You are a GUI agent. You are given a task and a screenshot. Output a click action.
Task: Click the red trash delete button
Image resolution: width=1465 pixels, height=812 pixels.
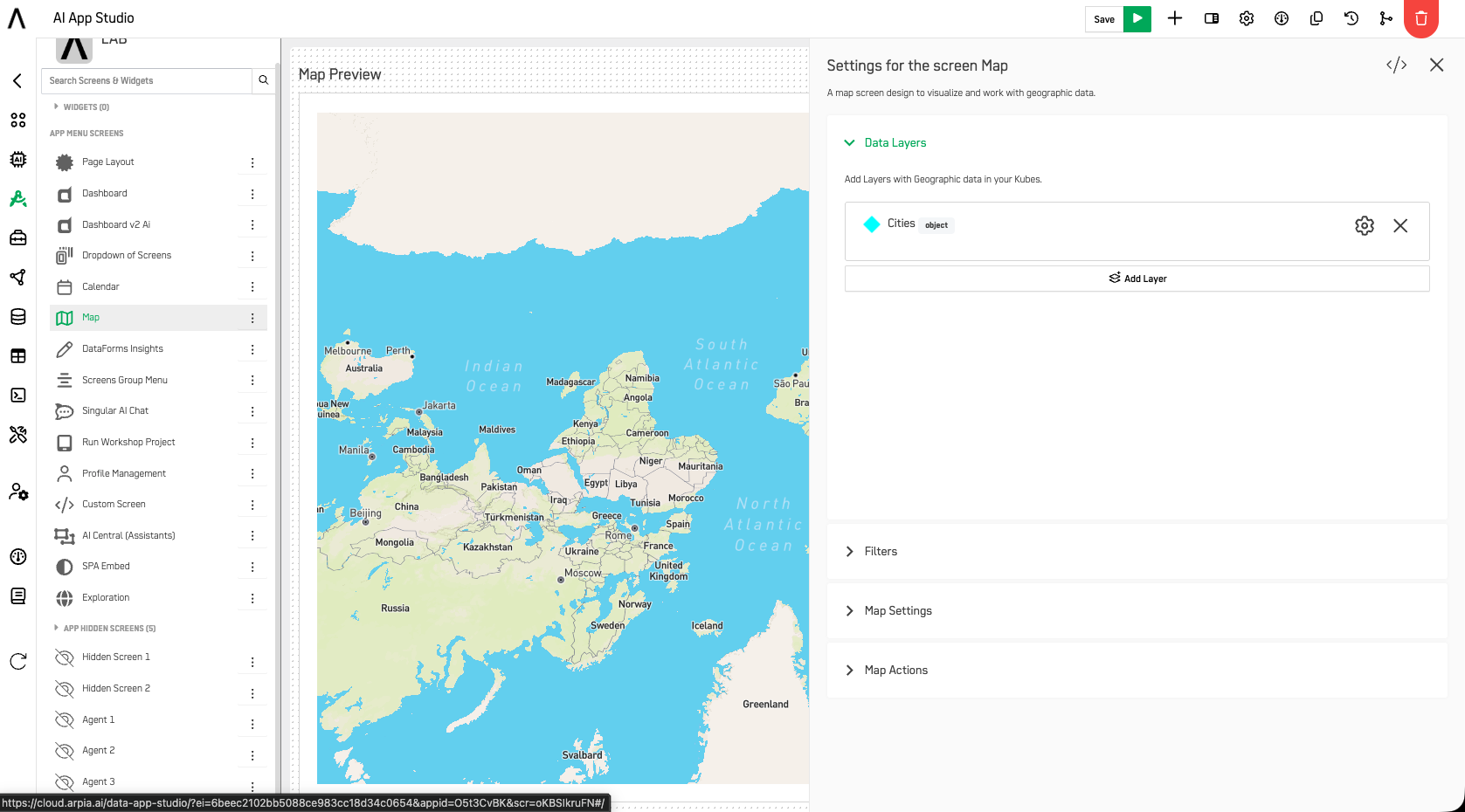click(1421, 18)
